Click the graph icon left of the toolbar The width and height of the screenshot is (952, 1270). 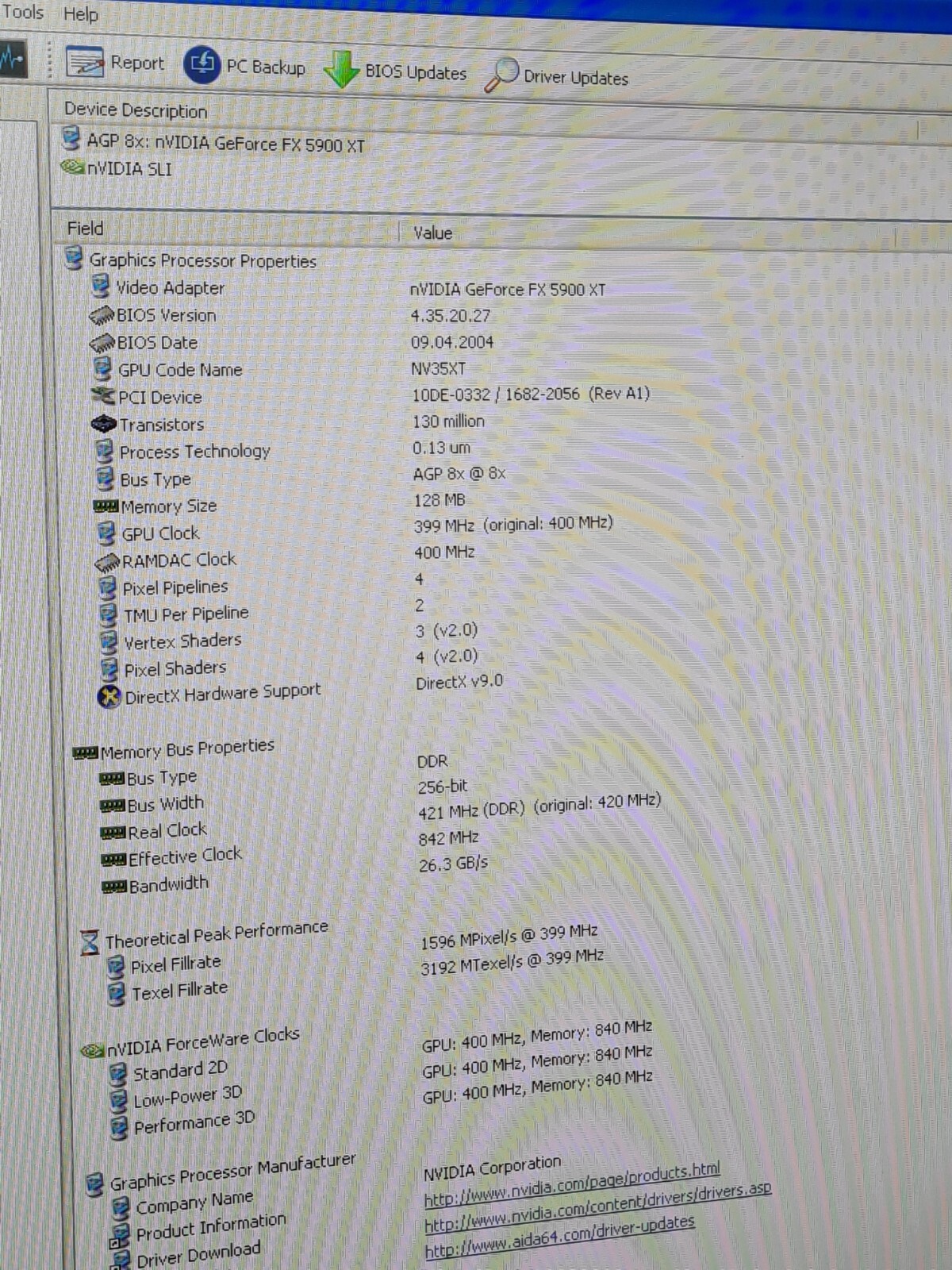click(13, 59)
